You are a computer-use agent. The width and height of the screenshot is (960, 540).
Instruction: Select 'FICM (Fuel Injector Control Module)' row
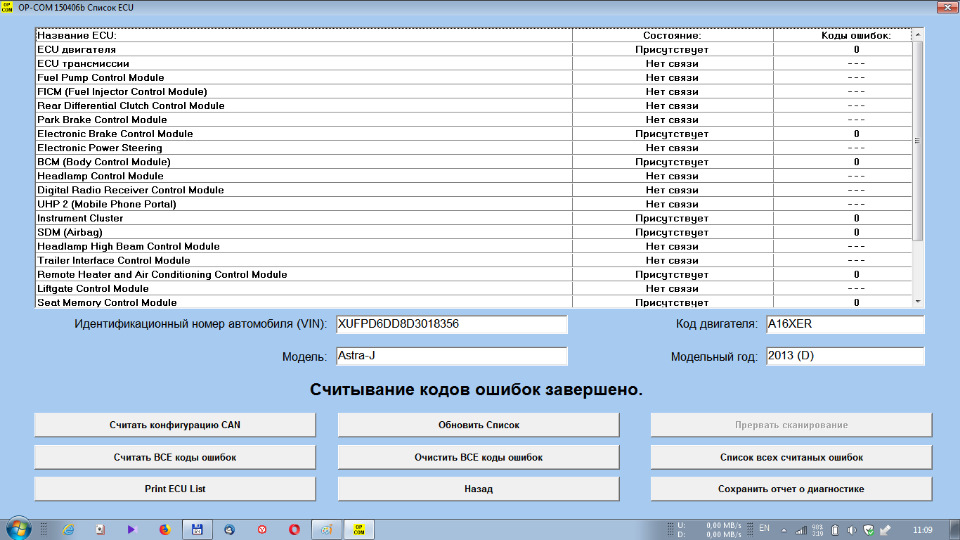pyautogui.click(x=474, y=92)
